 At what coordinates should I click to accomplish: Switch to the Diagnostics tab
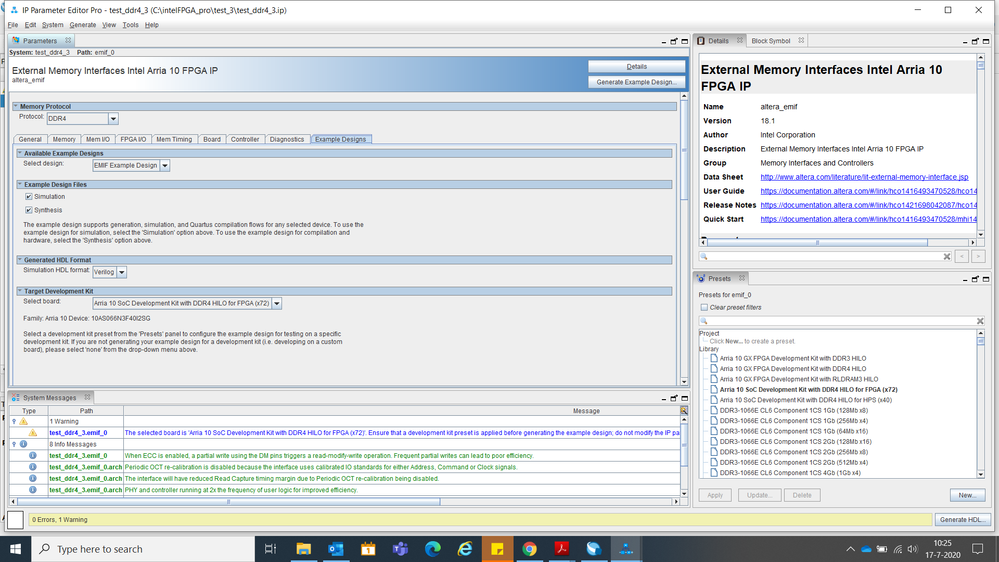tap(287, 139)
